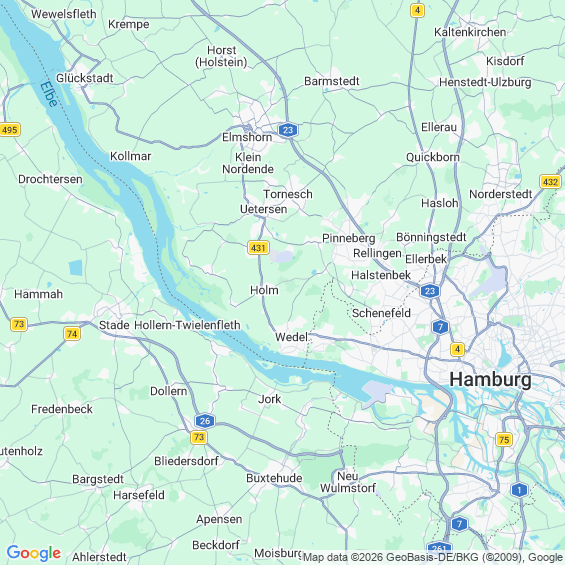
Task: Click the Wedel town label
Action: tap(291, 337)
